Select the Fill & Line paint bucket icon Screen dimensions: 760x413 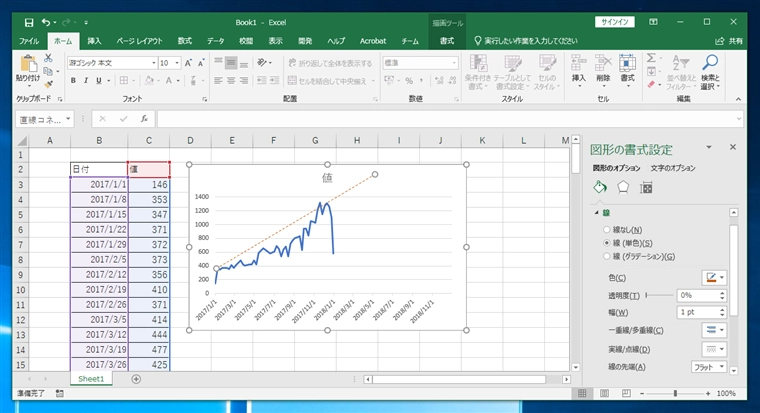[x=600, y=187]
